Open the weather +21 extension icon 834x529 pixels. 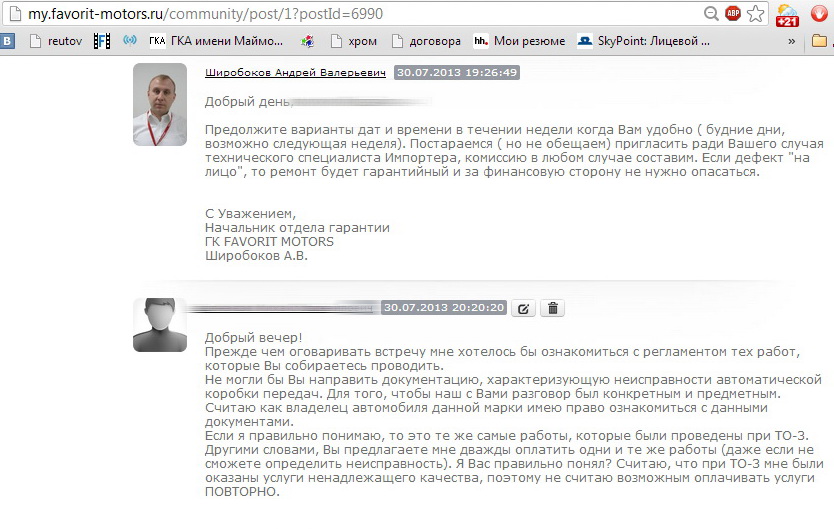(x=787, y=15)
